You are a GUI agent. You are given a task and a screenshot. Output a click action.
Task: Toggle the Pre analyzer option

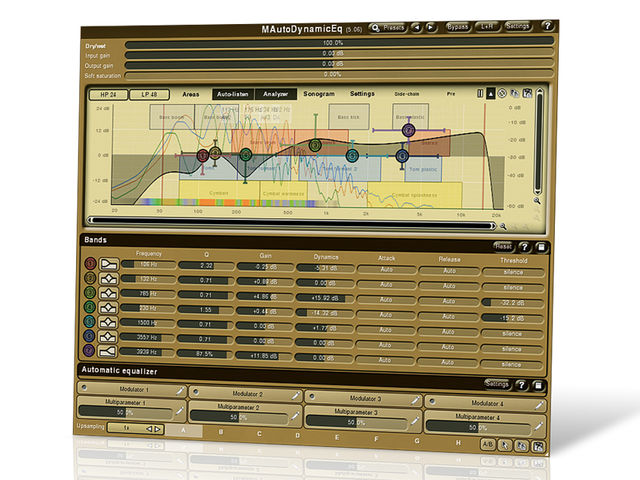[451, 93]
